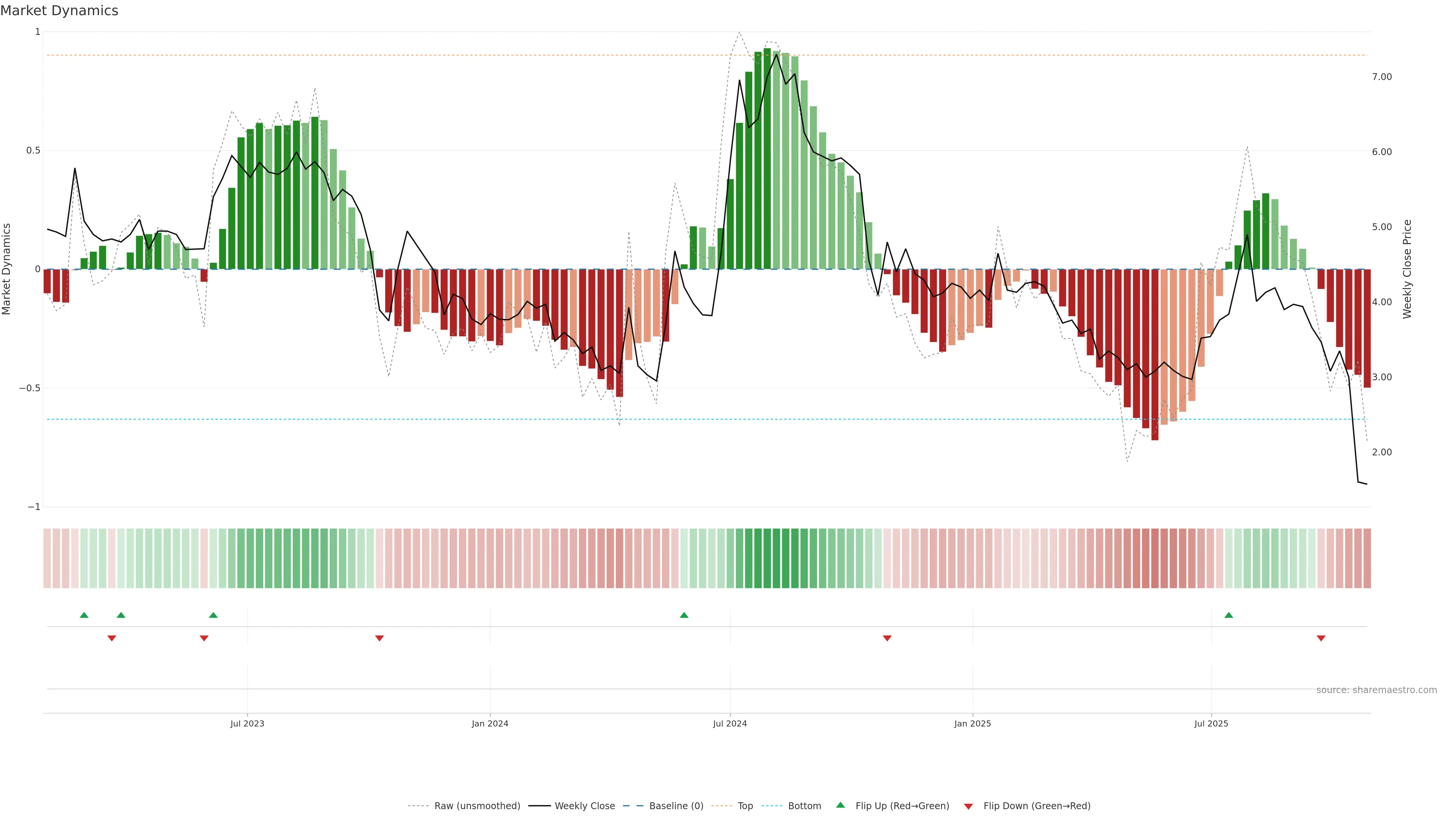Click the leftmost red flip-down triangle marker
This screenshot has width=1456, height=819.
coord(112,638)
